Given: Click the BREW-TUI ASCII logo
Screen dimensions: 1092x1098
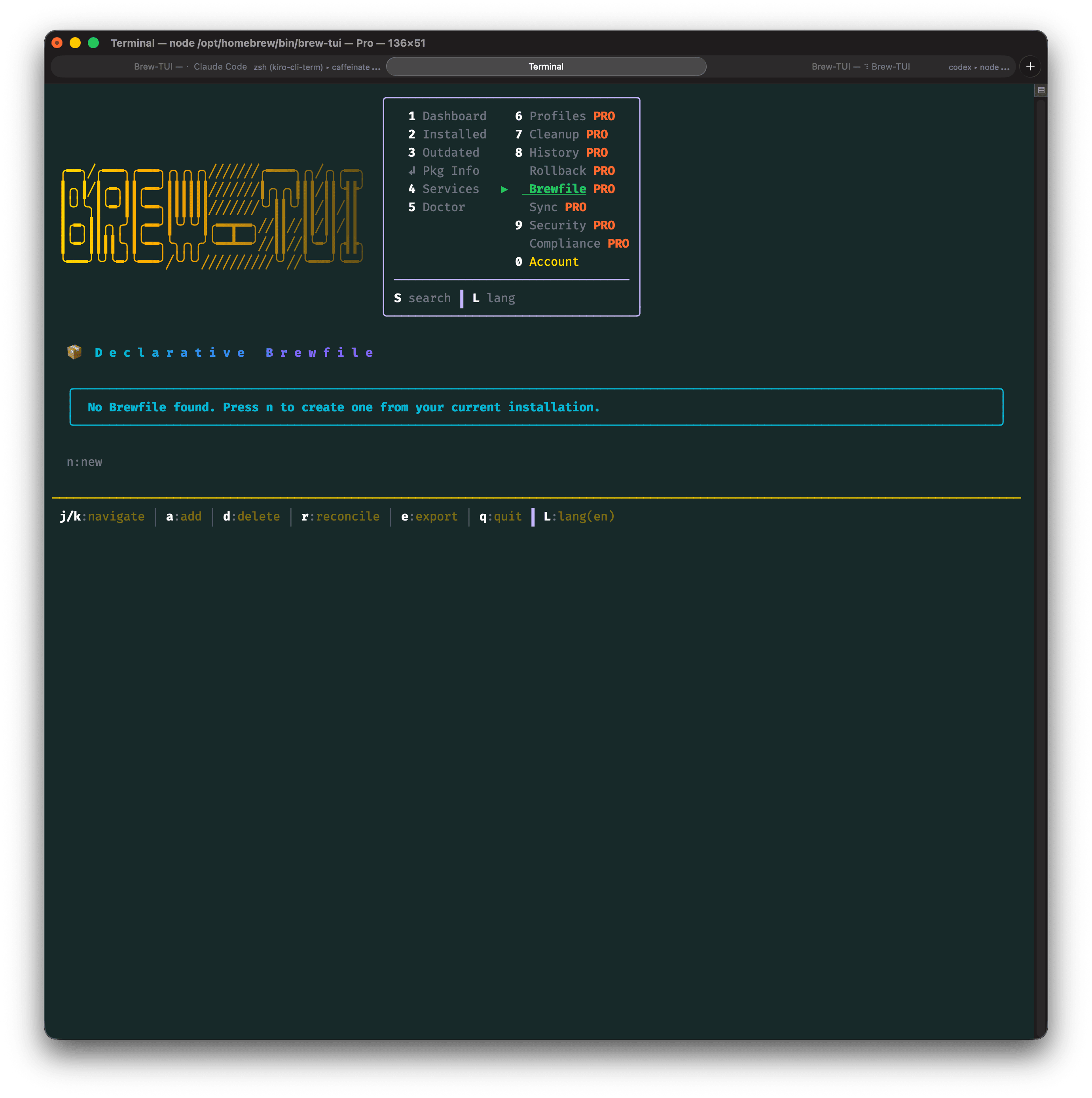Looking at the screenshot, I should [x=211, y=216].
